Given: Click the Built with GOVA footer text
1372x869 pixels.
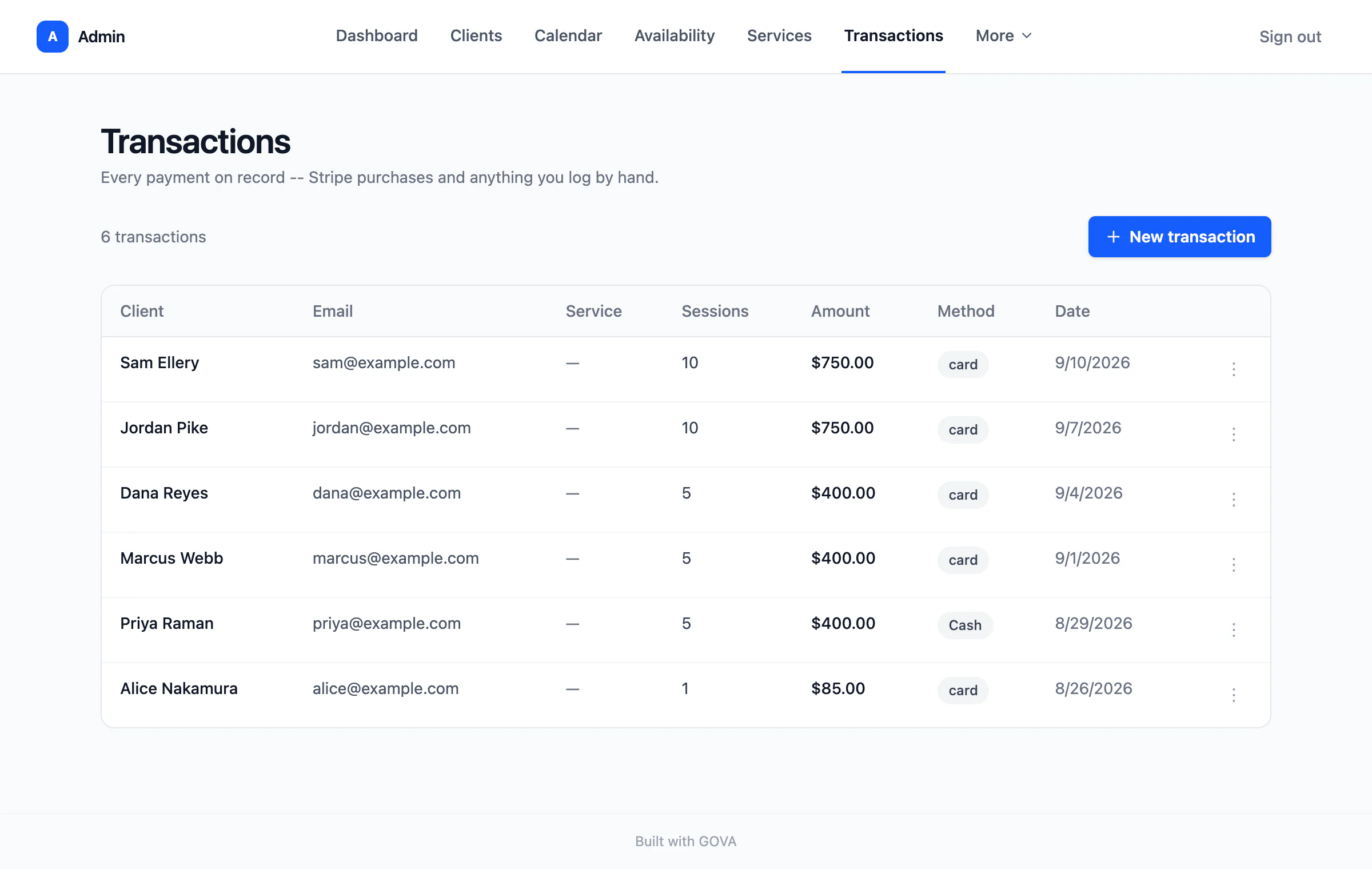Looking at the screenshot, I should coord(685,841).
